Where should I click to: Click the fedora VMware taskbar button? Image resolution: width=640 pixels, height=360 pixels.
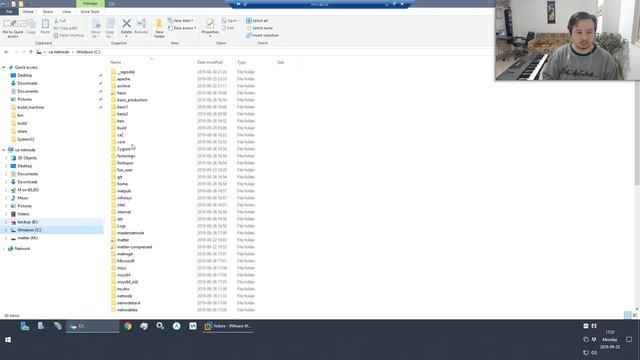click(x=228, y=326)
